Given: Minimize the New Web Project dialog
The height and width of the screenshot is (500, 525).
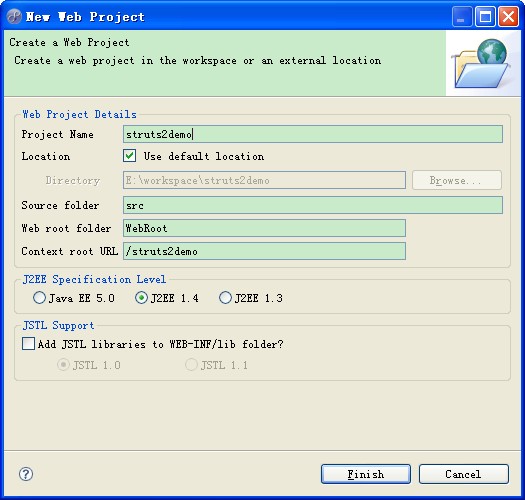Looking at the screenshot, I should tap(462, 16).
